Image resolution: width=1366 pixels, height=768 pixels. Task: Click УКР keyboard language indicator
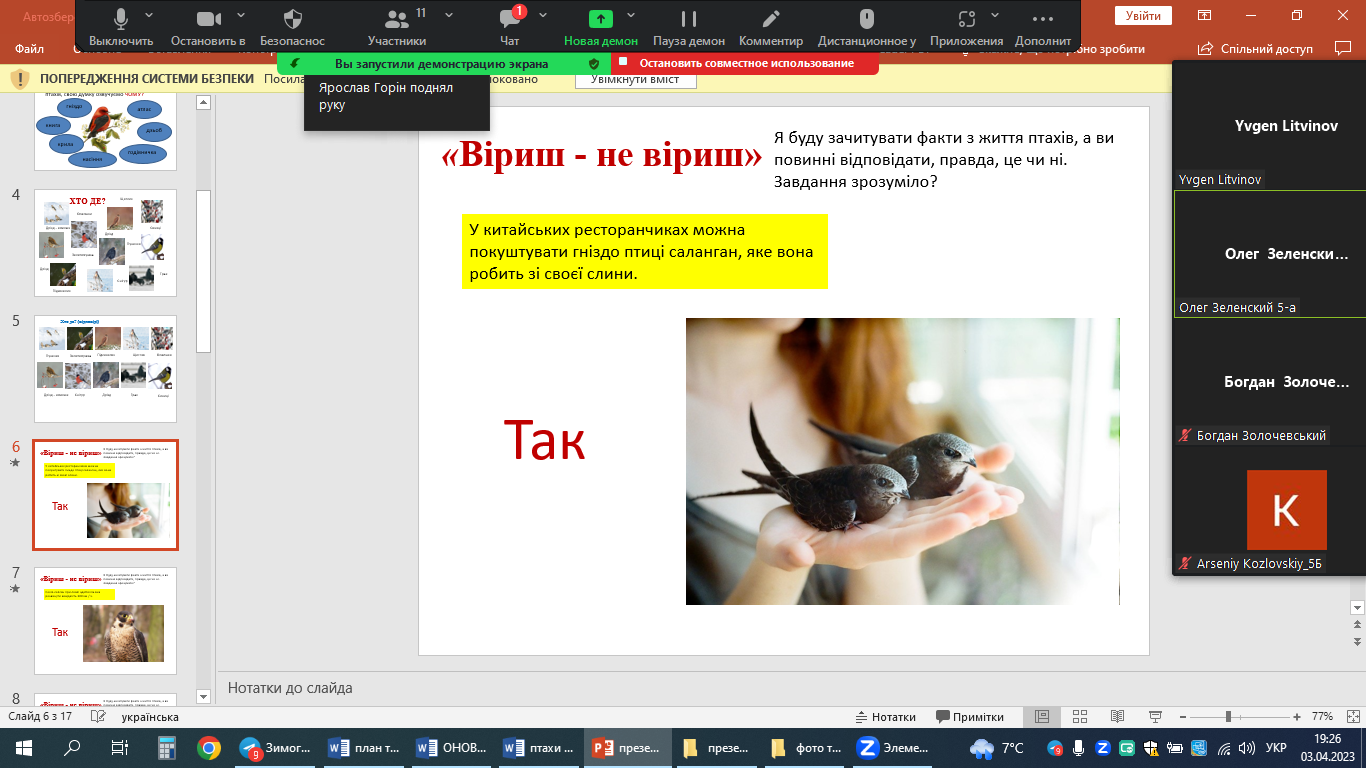coord(1276,747)
